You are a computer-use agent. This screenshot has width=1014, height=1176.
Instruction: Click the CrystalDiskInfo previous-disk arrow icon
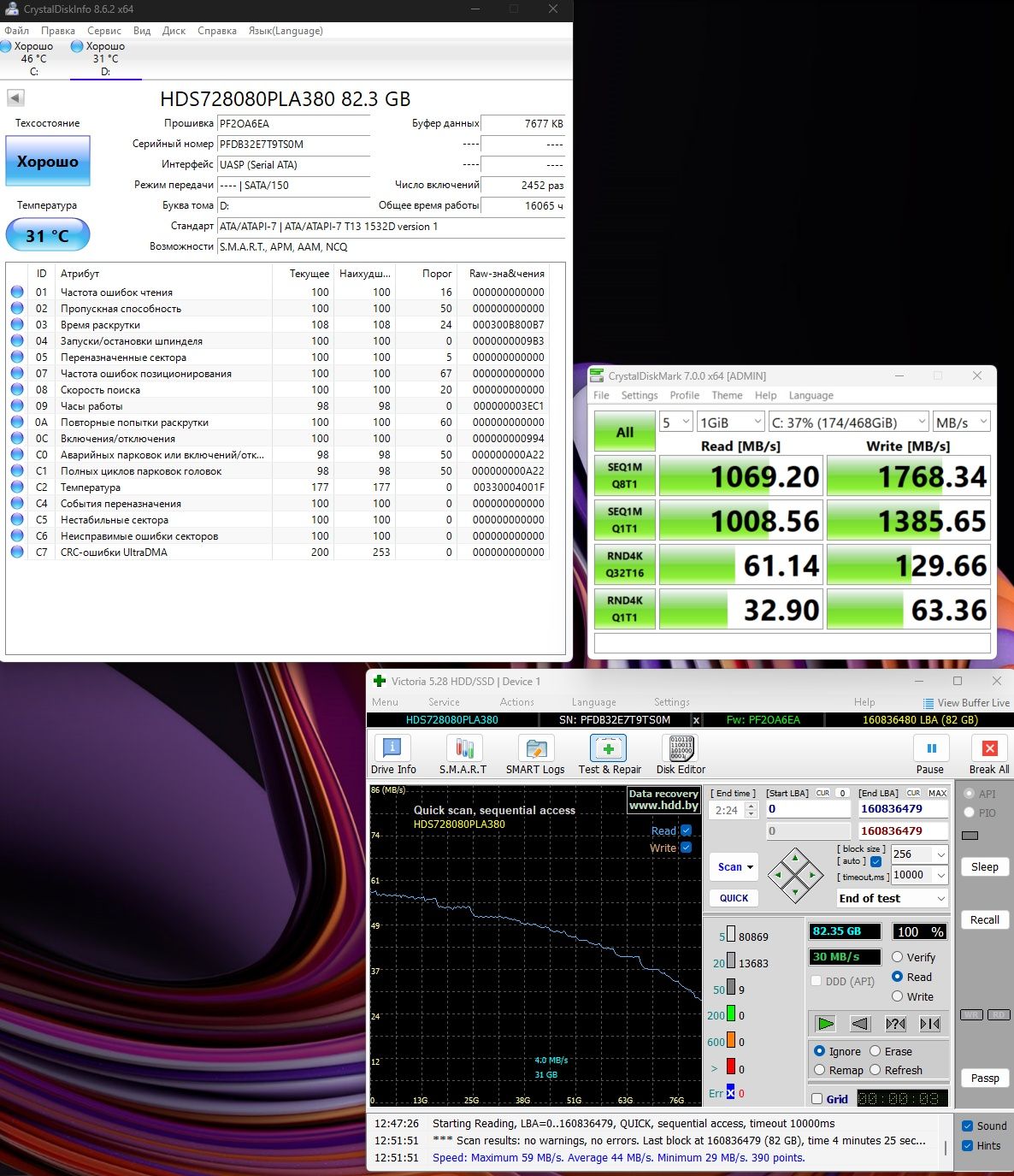tap(15, 98)
